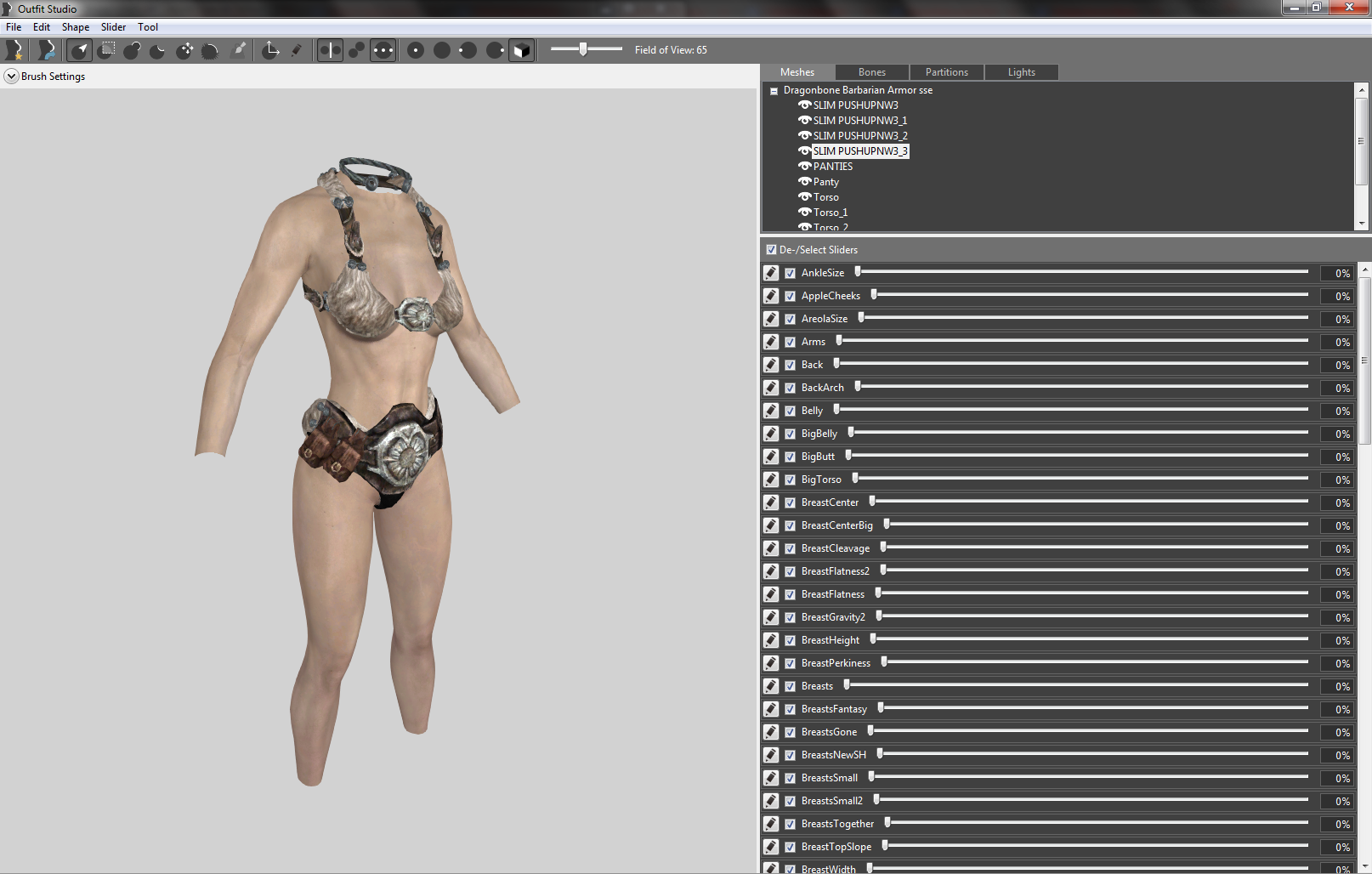Click the Load Outfit toolbar icon

click(47, 50)
